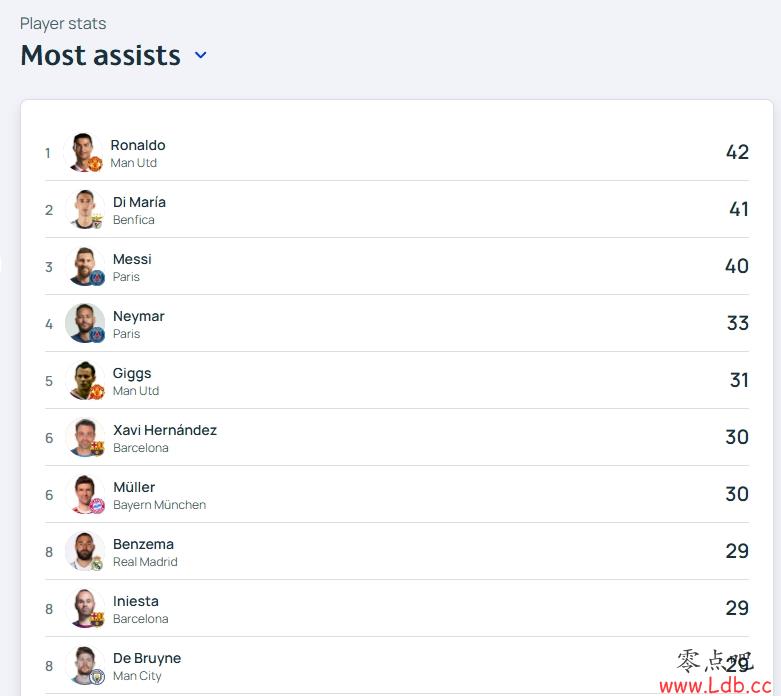Click the Benfica crest on Di María's photo
Image resolution: width=781 pixels, height=696 pixels.
(97, 221)
